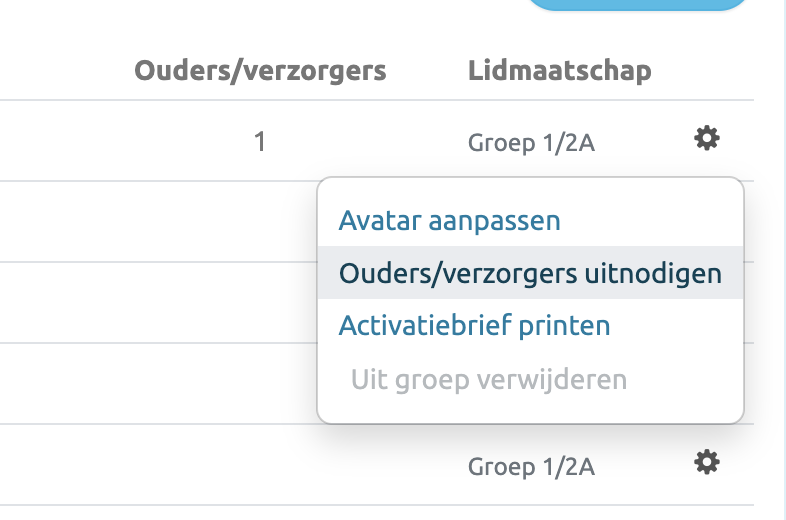Click "Groep 1/2A" in the first row

pyautogui.click(x=531, y=143)
